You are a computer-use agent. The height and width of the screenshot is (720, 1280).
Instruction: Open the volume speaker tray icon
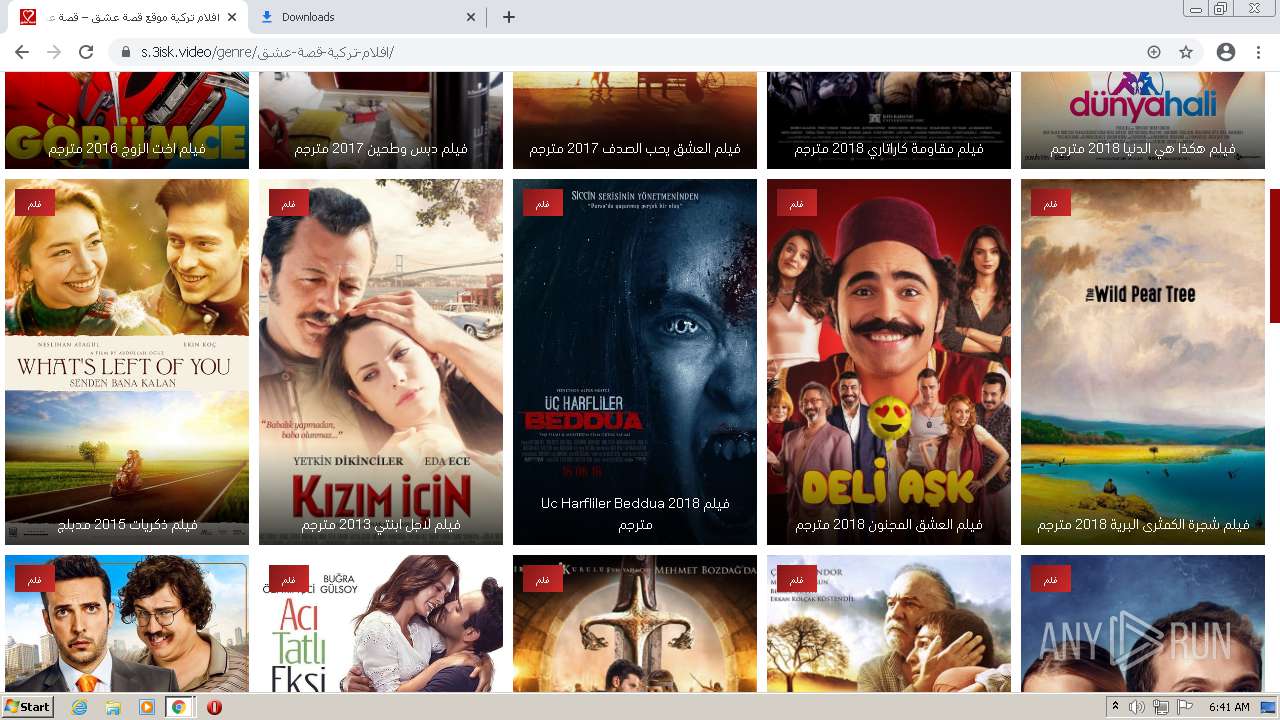click(1137, 707)
